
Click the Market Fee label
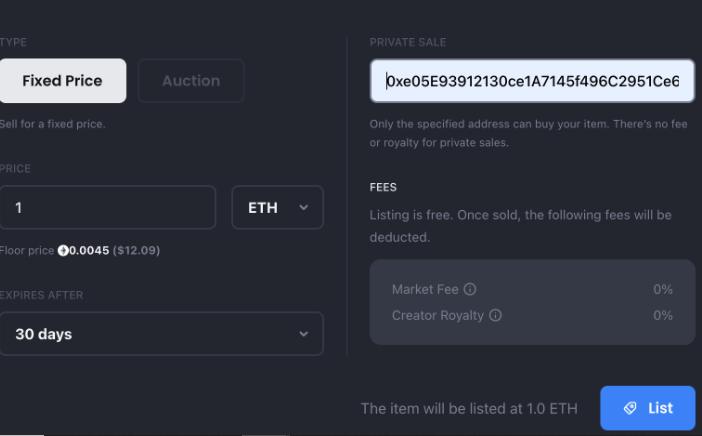point(425,289)
